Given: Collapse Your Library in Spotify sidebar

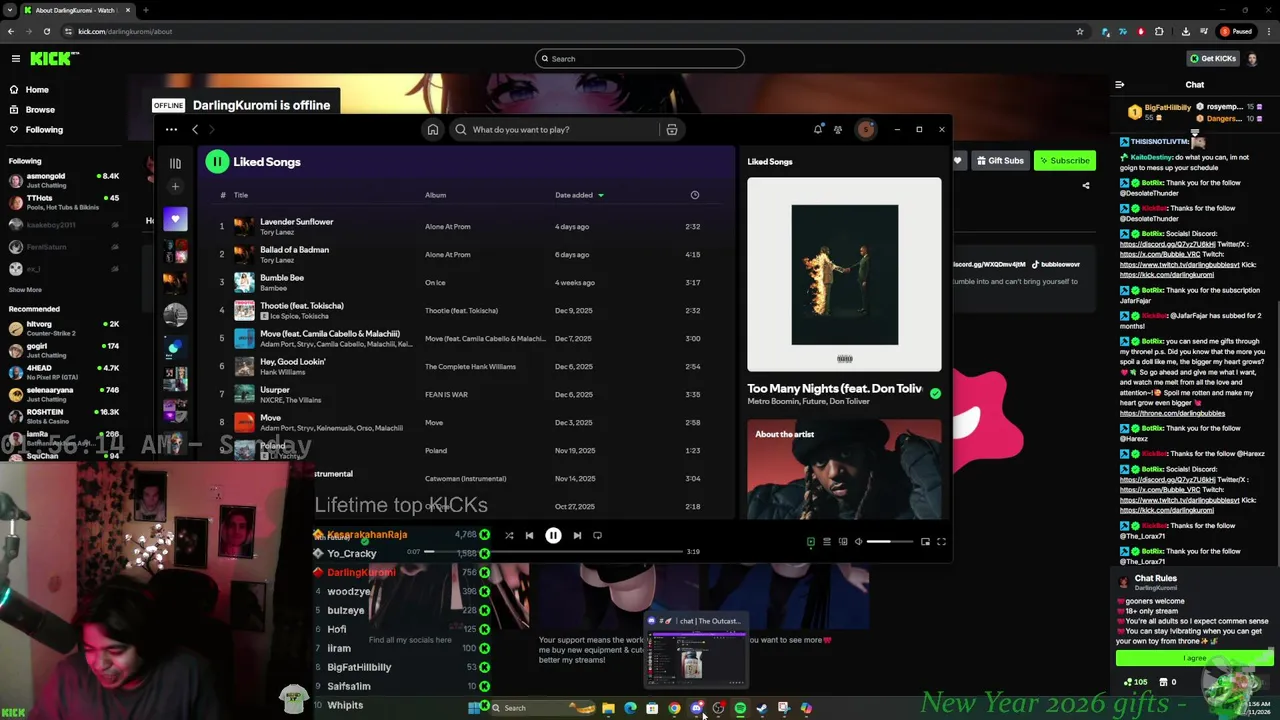Looking at the screenshot, I should (x=175, y=163).
